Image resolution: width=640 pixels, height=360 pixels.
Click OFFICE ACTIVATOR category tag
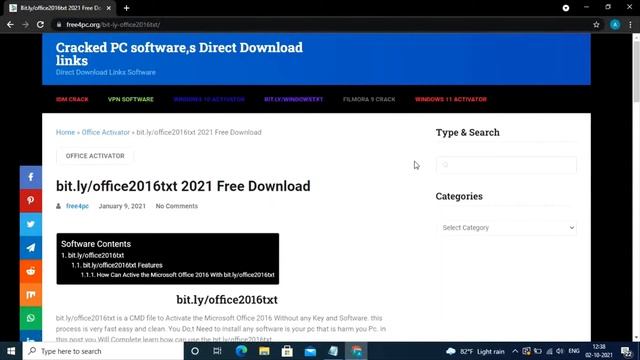point(95,156)
